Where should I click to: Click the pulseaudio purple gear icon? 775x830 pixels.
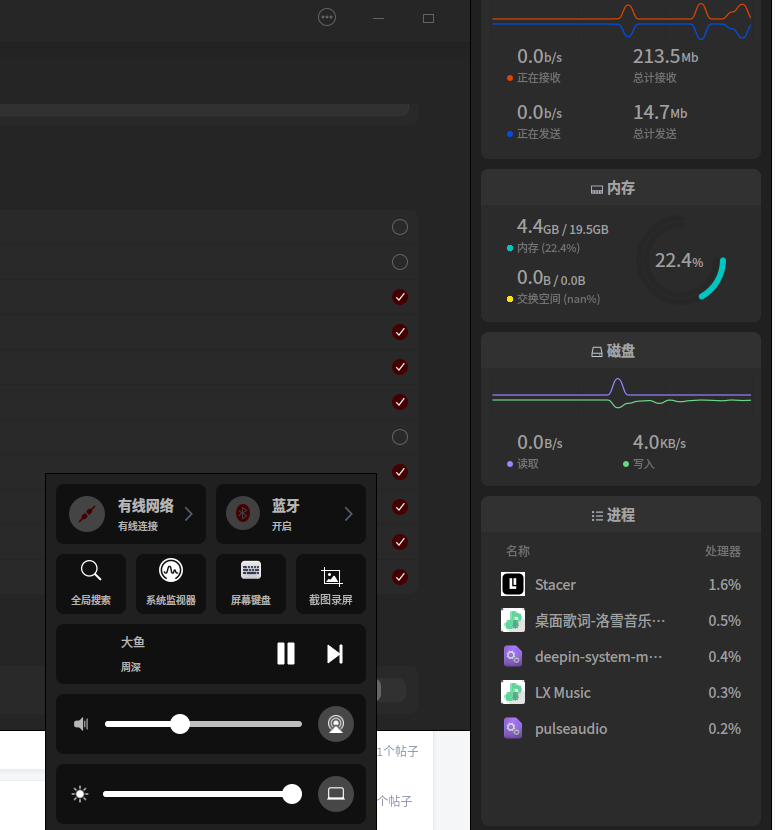click(x=513, y=728)
